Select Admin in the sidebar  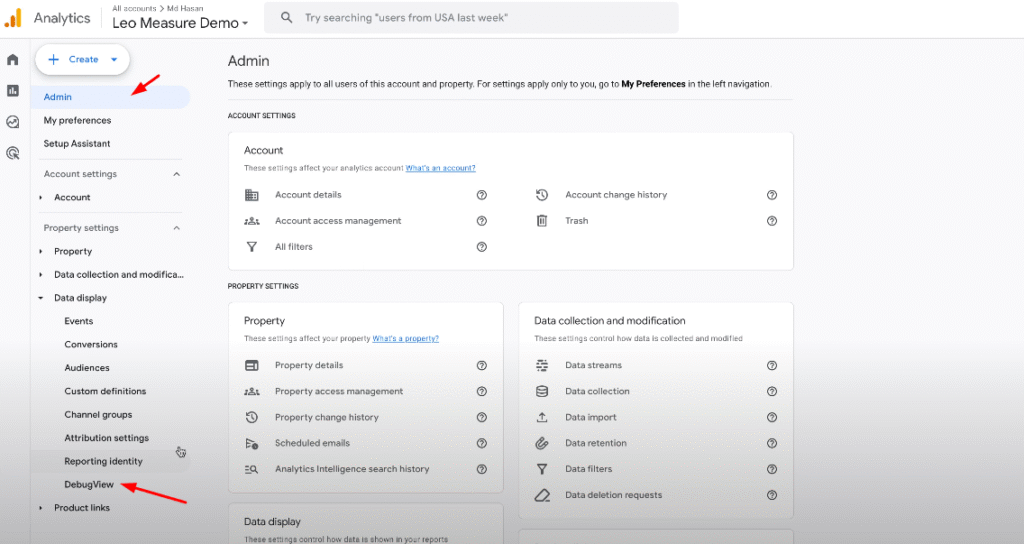point(110,97)
